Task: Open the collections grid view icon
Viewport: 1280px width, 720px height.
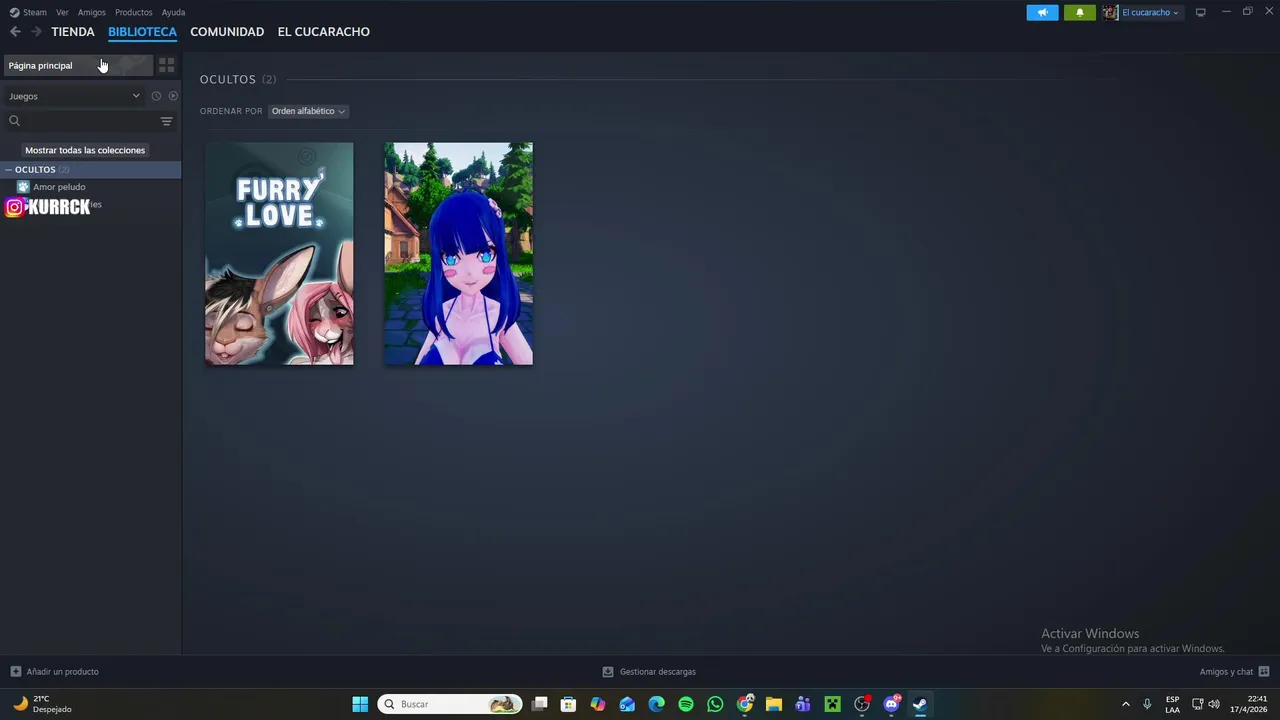Action: 167,65
